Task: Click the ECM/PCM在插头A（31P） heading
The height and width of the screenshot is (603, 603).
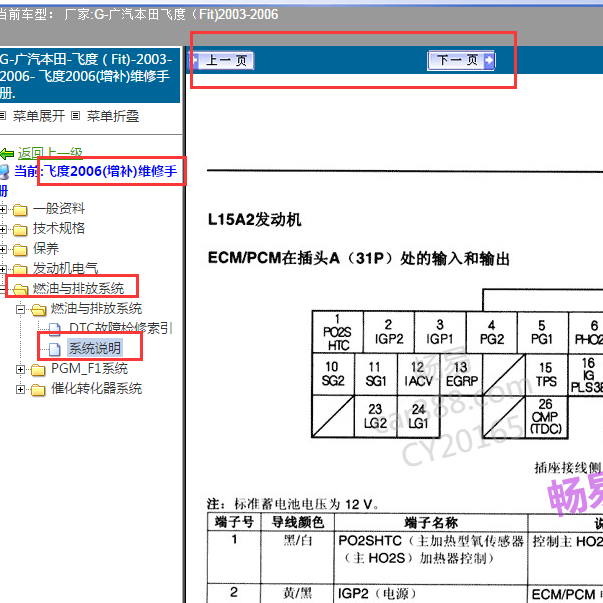Action: coord(359,258)
